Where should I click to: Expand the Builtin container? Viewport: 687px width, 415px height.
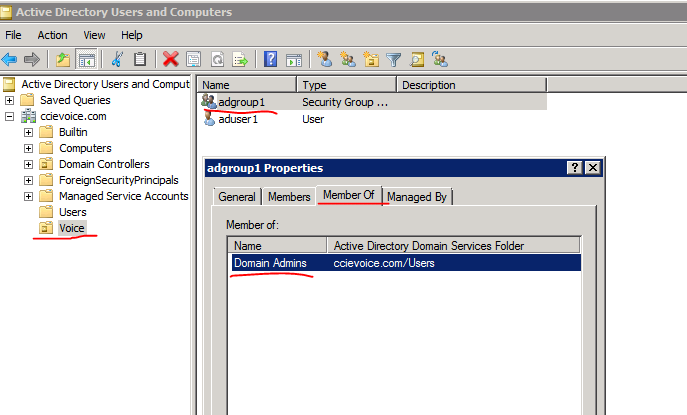tap(28, 132)
